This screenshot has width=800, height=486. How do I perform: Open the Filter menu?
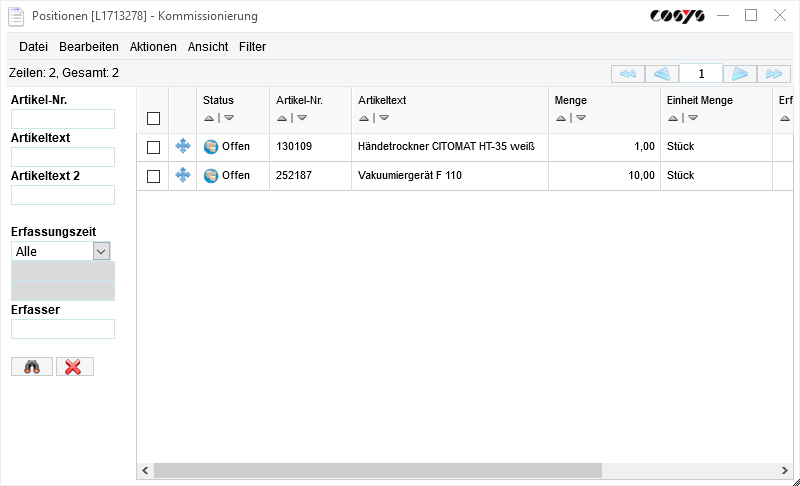[252, 47]
